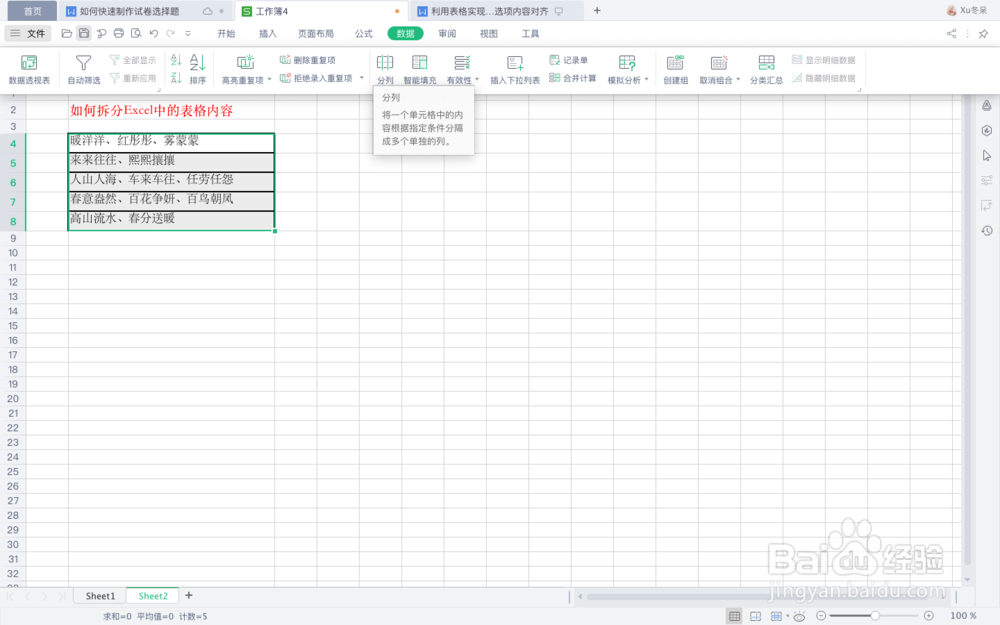Enable 拒绝录入重复项 option
Screen dimensions: 1000x625
(318, 78)
